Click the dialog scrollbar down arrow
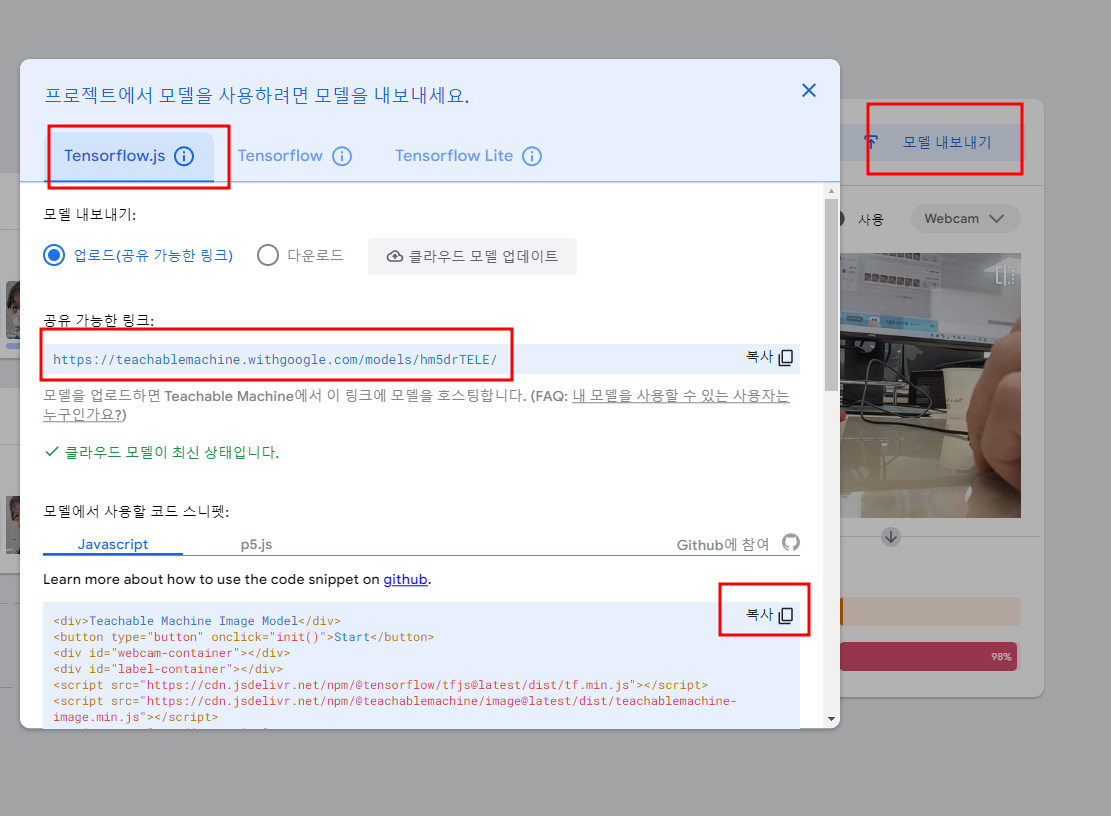The height and width of the screenshot is (816, 1111). (831, 719)
